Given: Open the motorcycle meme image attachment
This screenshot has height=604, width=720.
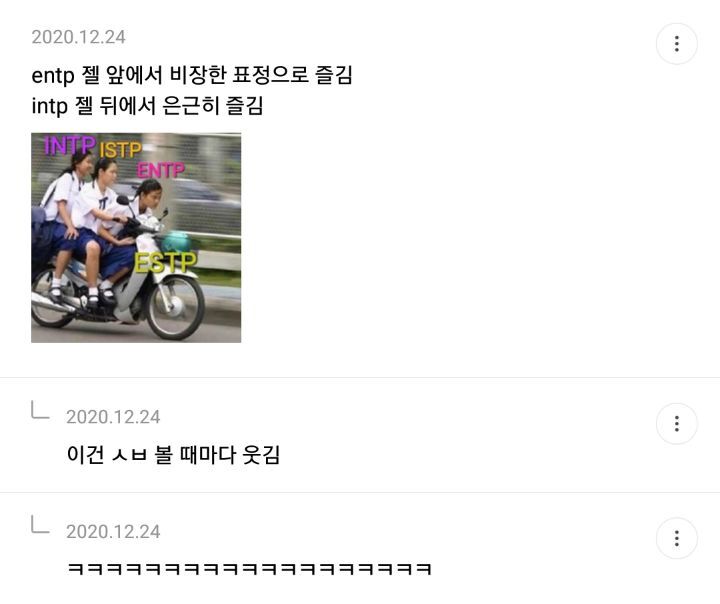Looking at the screenshot, I should (136, 237).
